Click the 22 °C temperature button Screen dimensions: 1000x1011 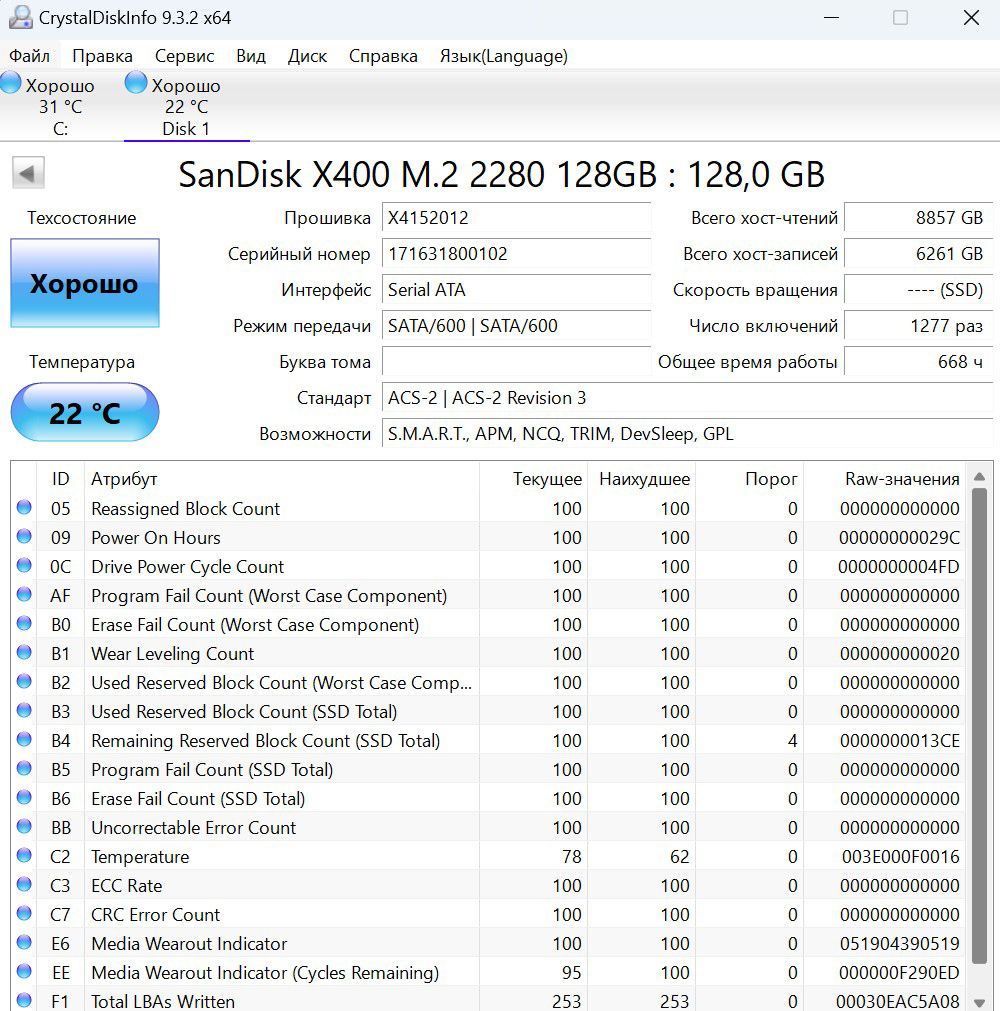point(84,413)
